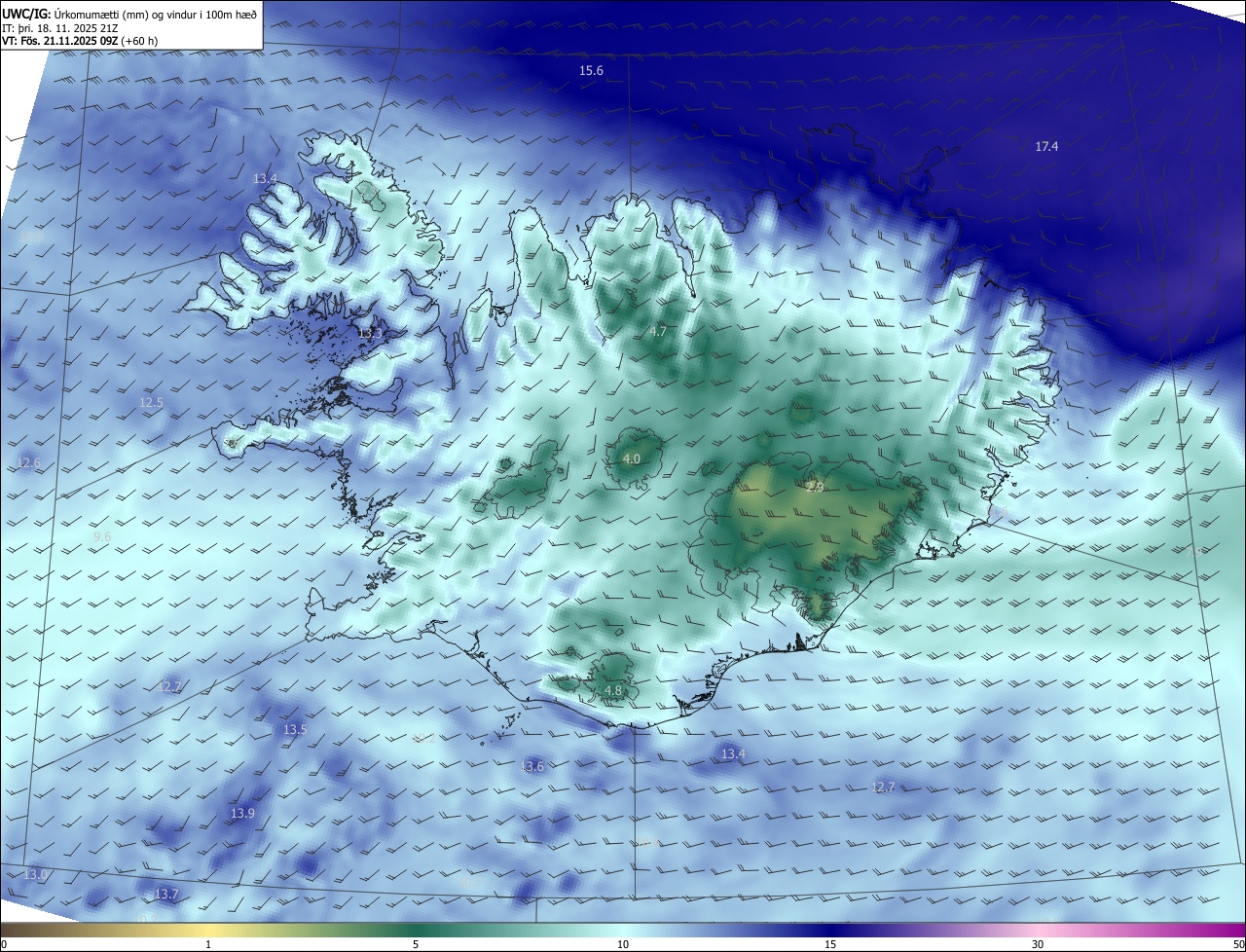Image resolution: width=1246 pixels, height=952 pixels.
Task: Pick the yellow section of the legend colorbar
Action: point(209,930)
